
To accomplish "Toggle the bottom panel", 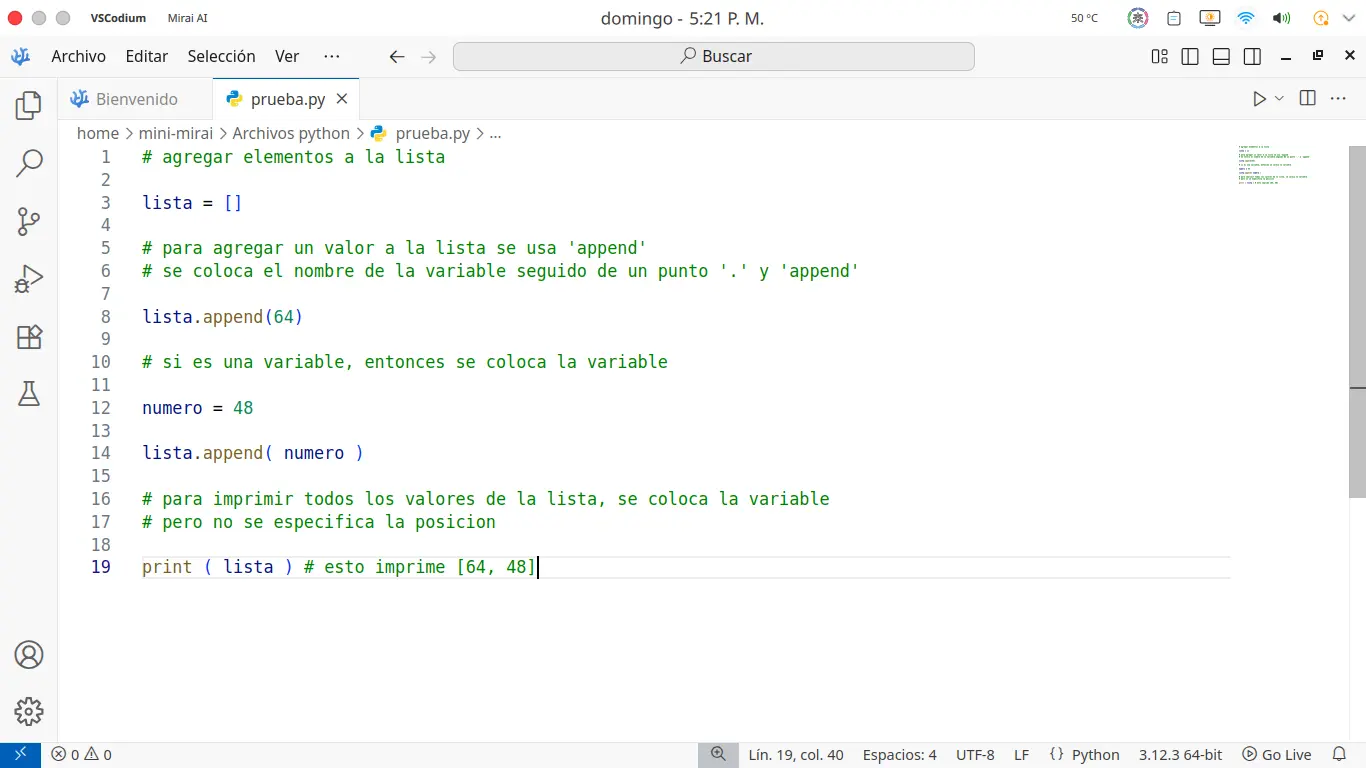I will click(x=1221, y=57).
